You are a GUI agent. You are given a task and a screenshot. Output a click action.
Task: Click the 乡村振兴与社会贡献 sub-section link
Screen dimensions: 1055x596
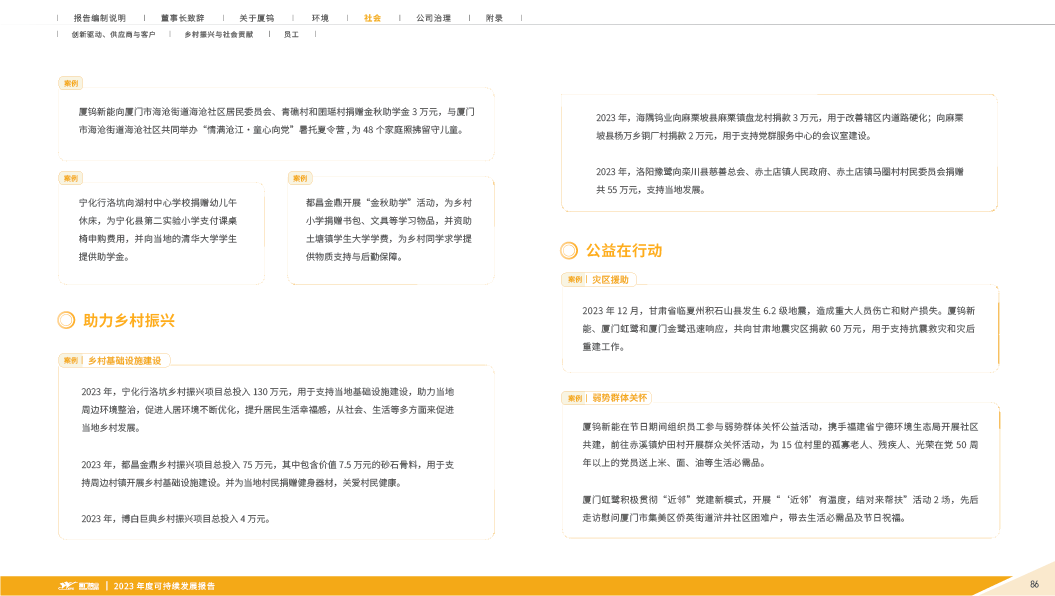coord(218,34)
